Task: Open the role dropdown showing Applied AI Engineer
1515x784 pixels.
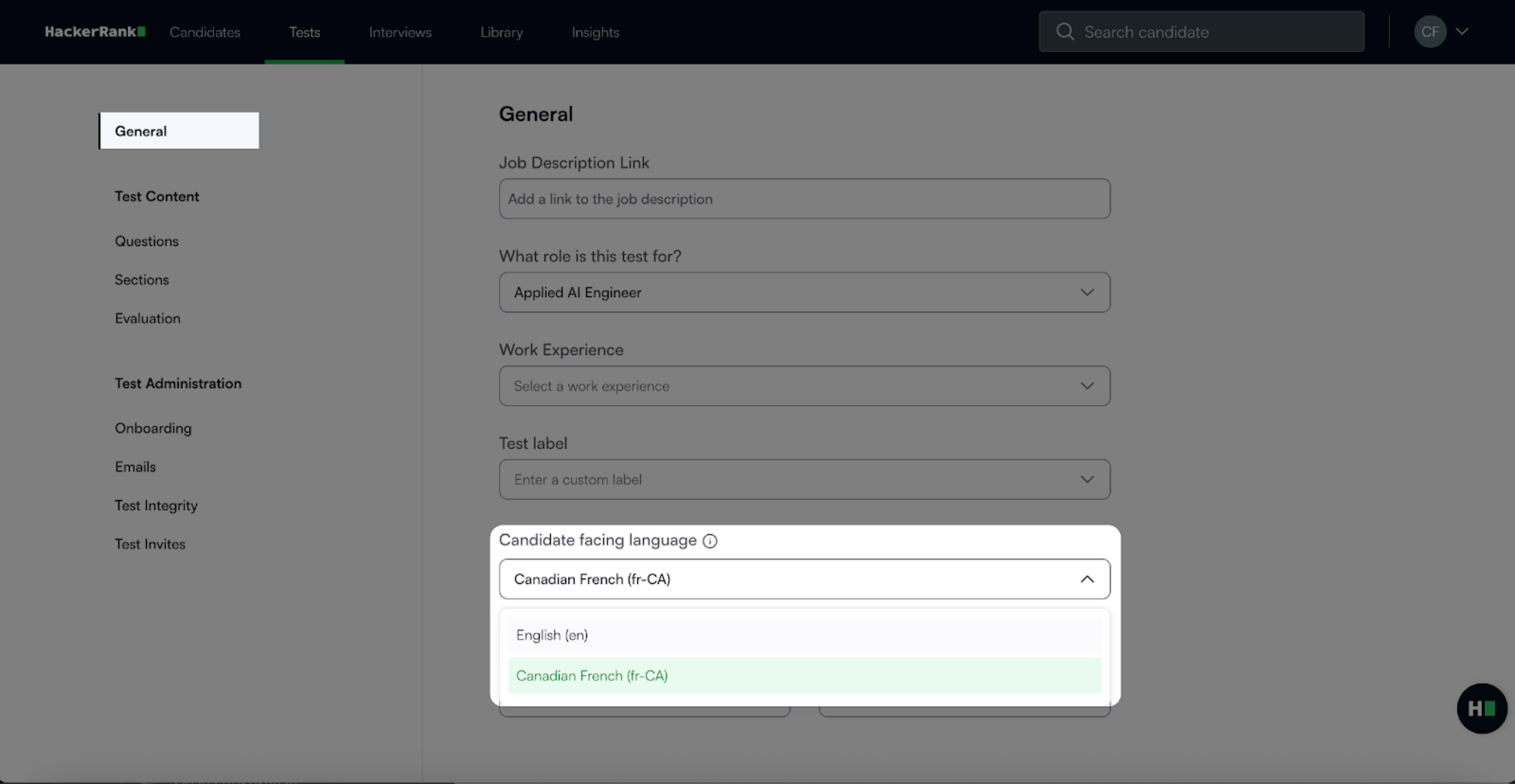Action: 804,292
